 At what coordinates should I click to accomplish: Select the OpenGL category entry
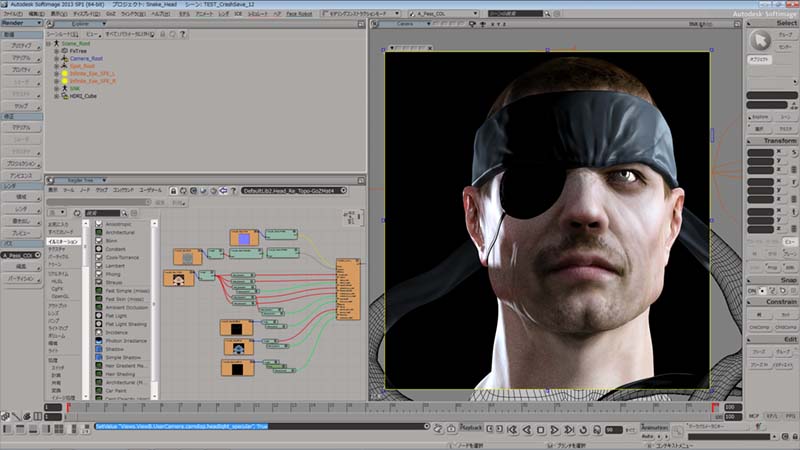click(x=60, y=296)
